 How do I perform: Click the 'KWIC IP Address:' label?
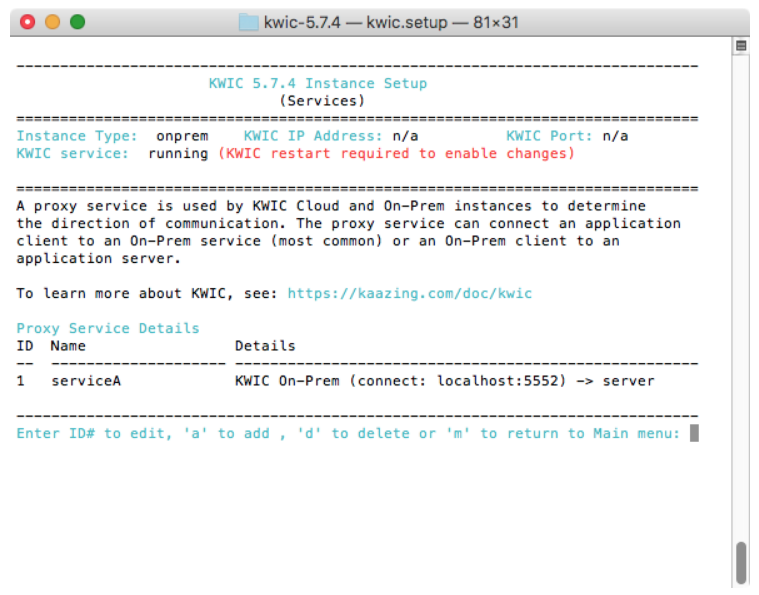(x=313, y=136)
